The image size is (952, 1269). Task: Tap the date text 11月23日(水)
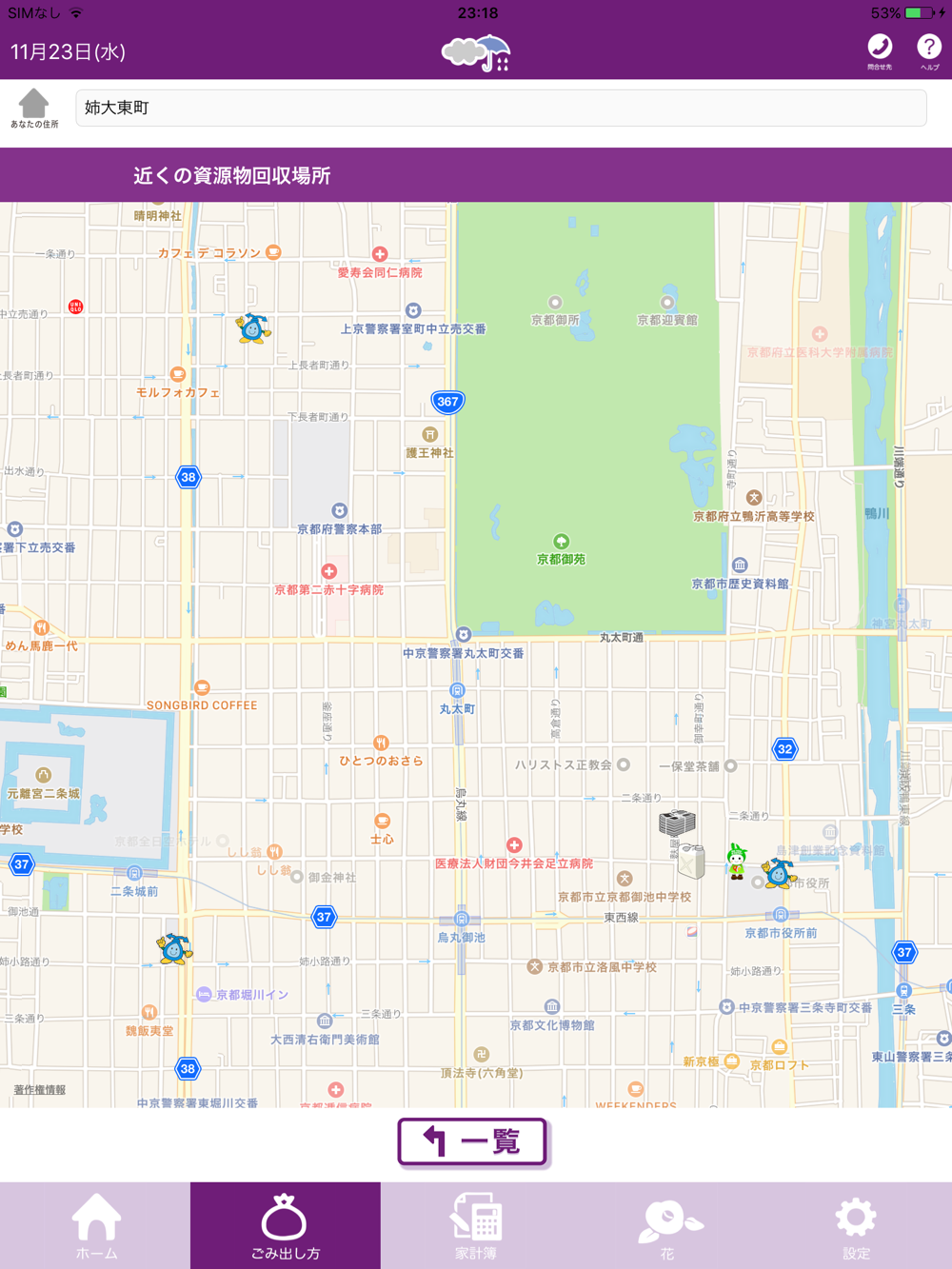68,51
